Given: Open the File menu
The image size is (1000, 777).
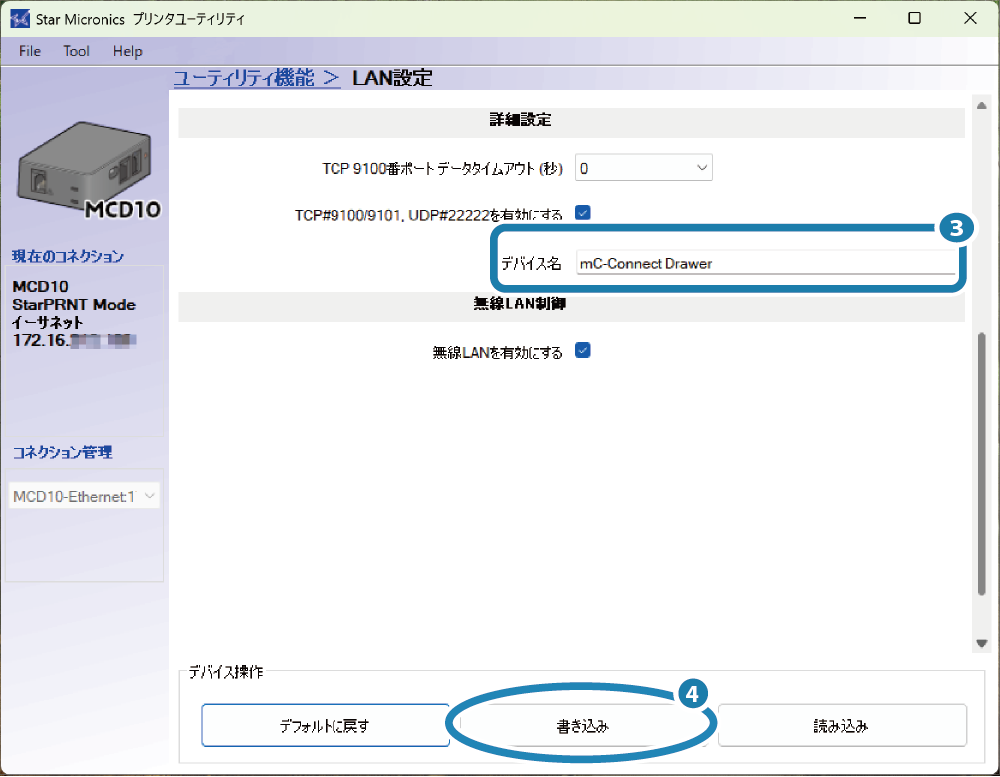Looking at the screenshot, I should point(30,51).
